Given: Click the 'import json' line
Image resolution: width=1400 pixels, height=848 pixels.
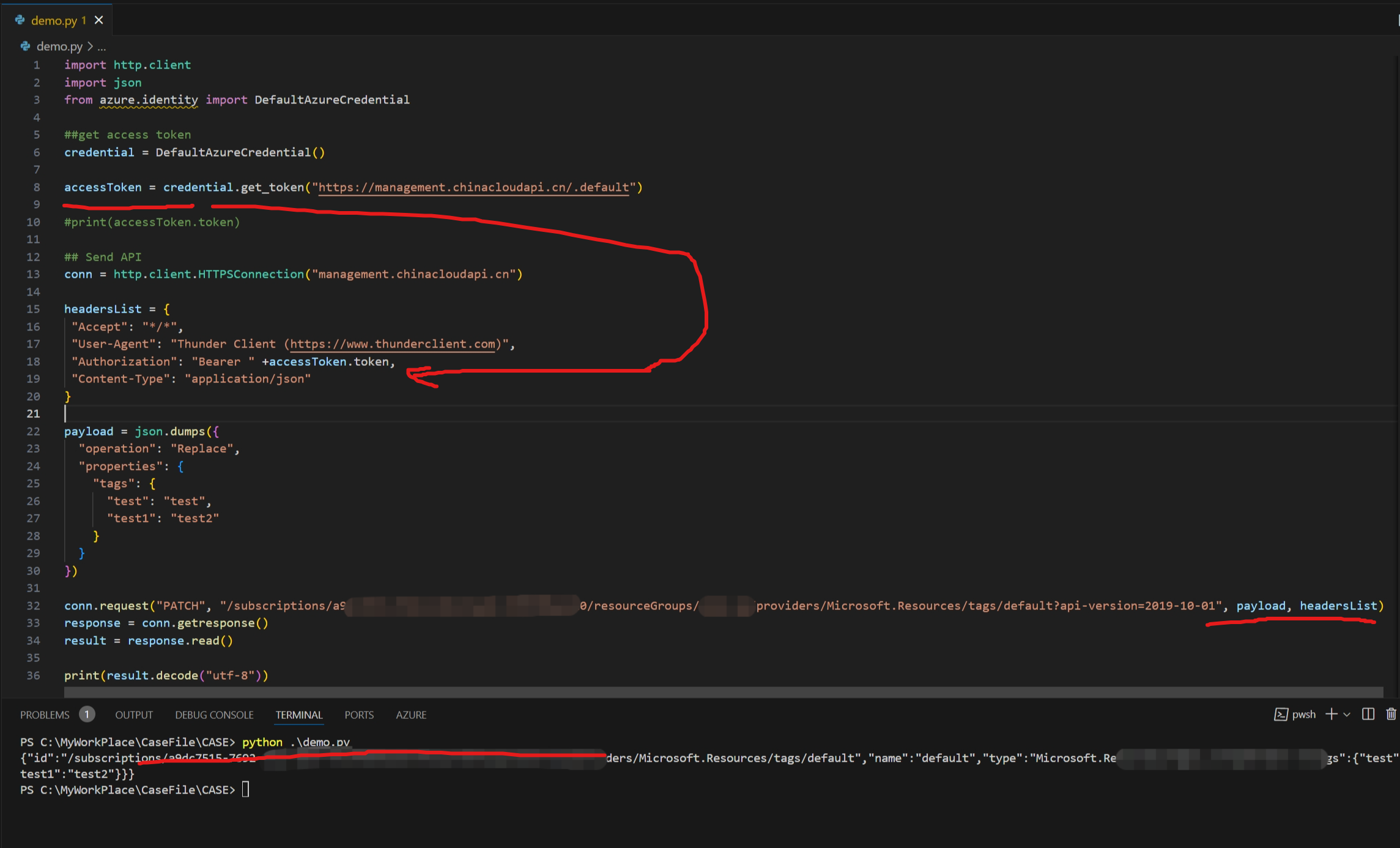Looking at the screenshot, I should (x=103, y=83).
